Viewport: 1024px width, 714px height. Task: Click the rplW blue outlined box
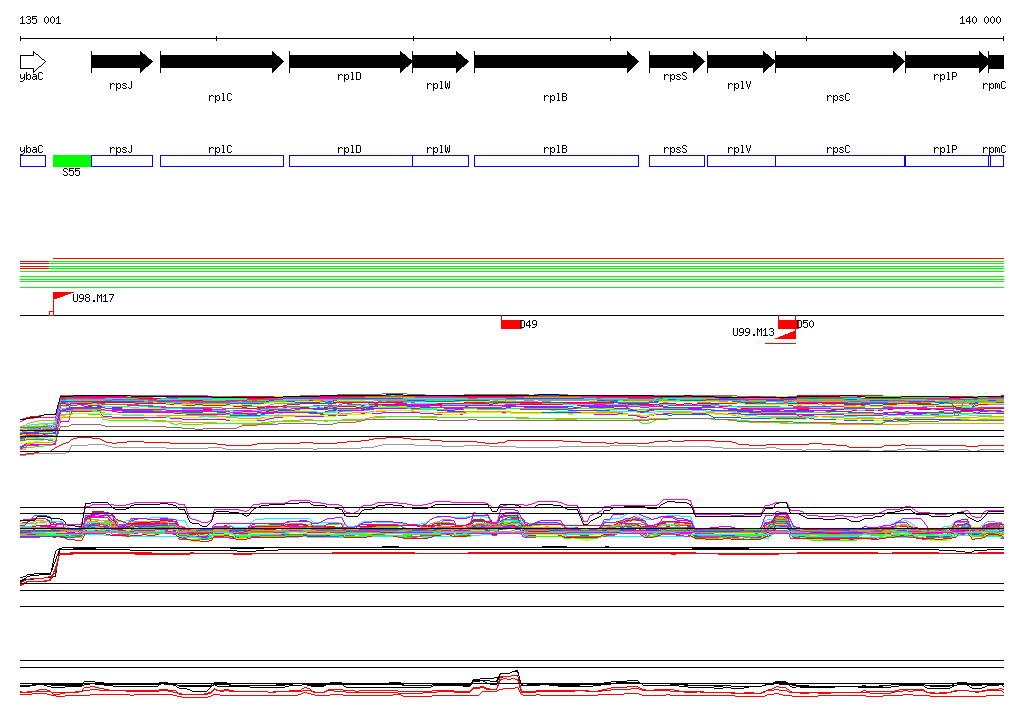click(441, 161)
